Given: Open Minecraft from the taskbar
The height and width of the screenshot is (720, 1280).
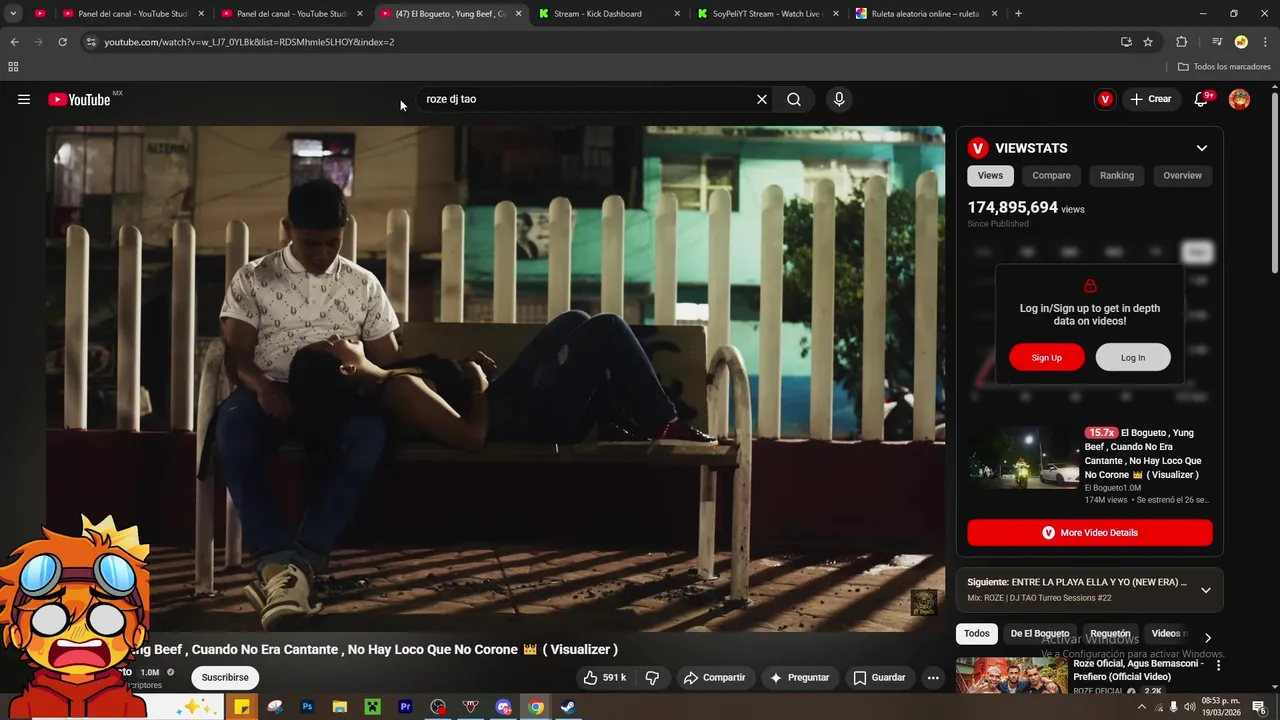Looking at the screenshot, I should [372, 707].
